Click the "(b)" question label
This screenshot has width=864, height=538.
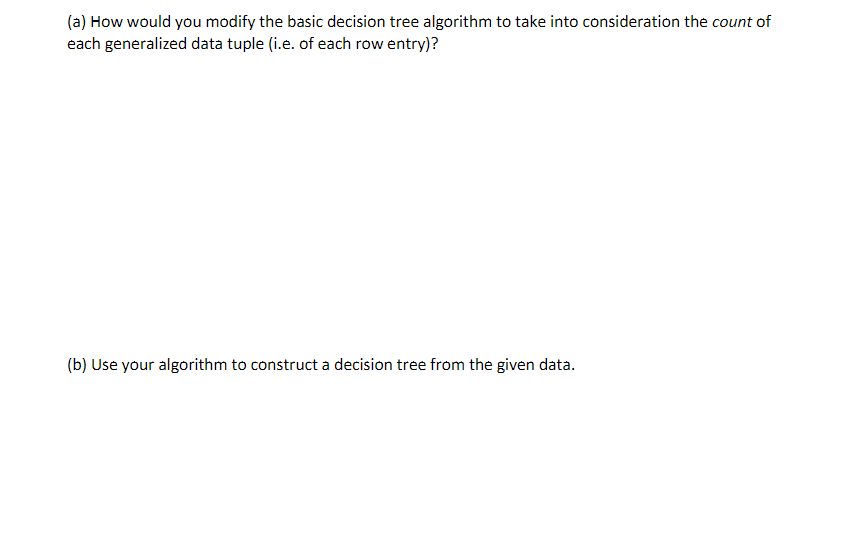click(77, 365)
